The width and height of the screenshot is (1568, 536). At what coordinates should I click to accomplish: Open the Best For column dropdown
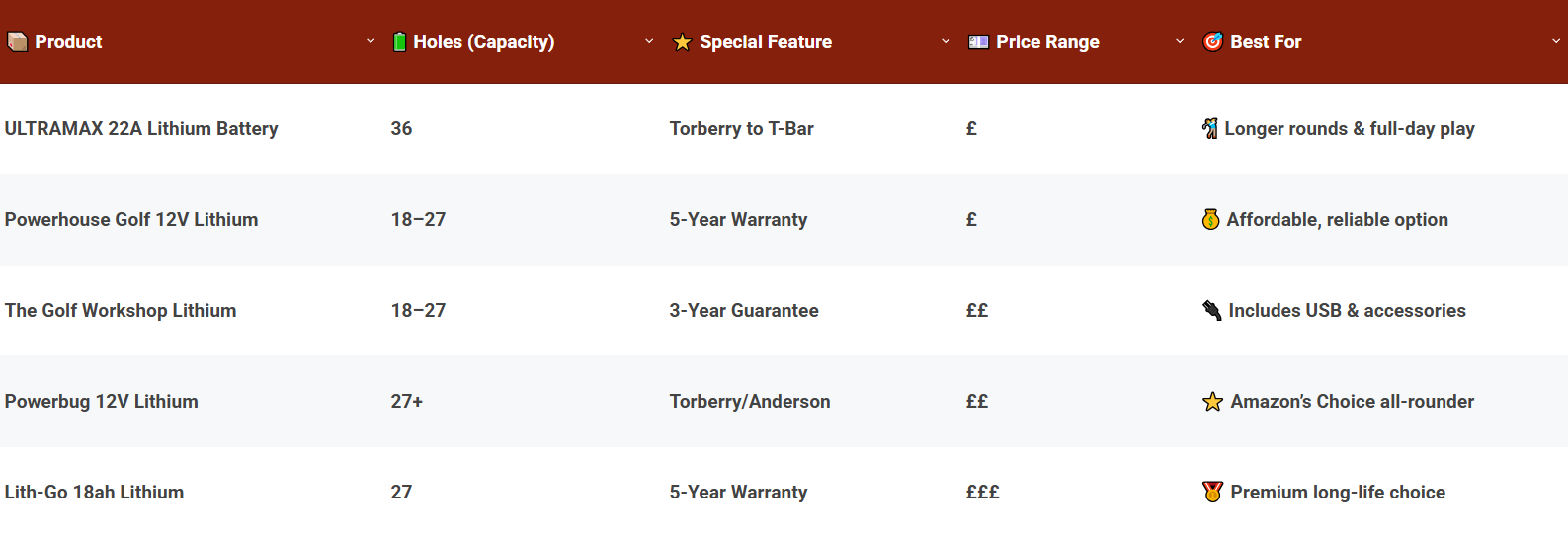(1556, 42)
